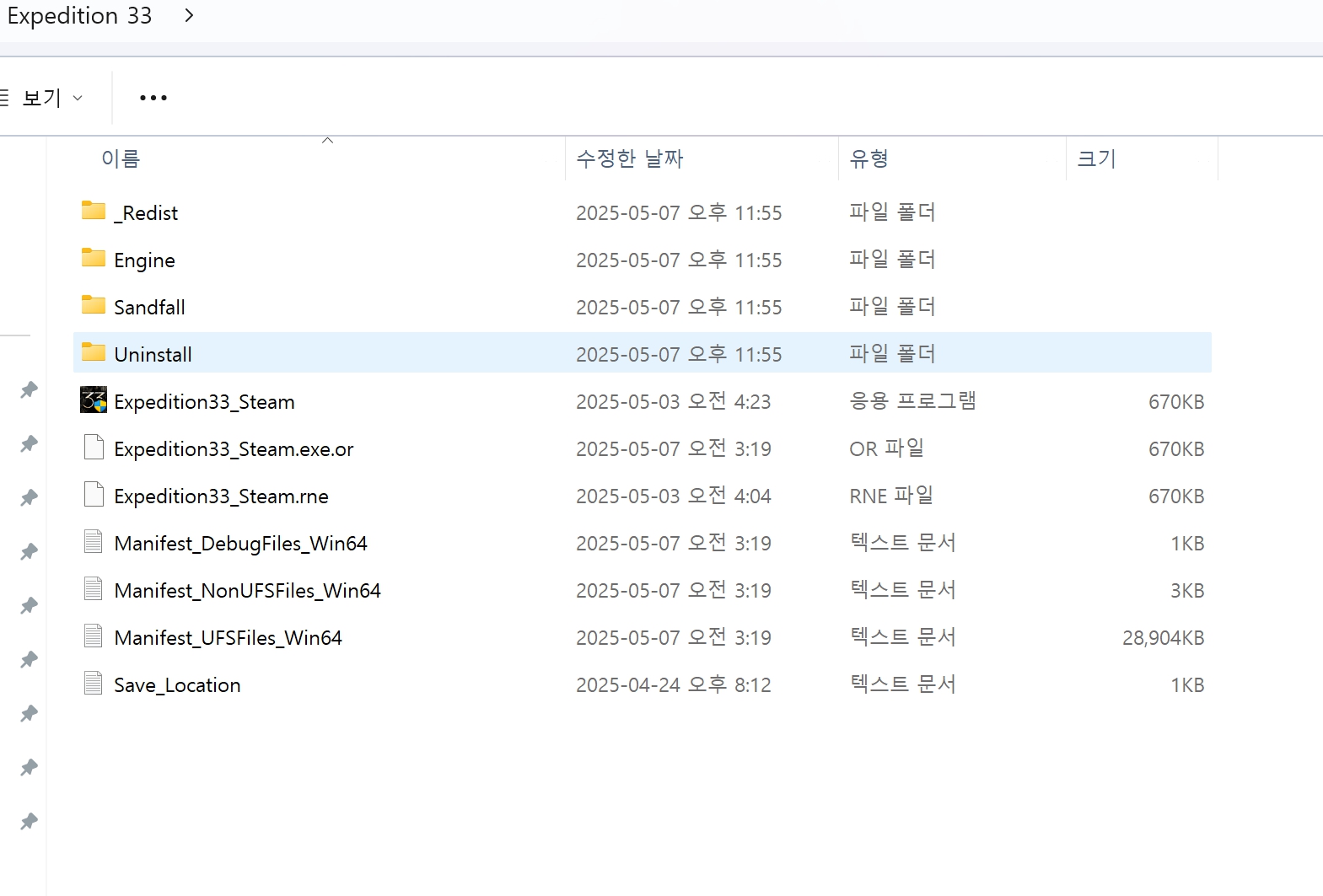Select the Save_Location file name

177,685
